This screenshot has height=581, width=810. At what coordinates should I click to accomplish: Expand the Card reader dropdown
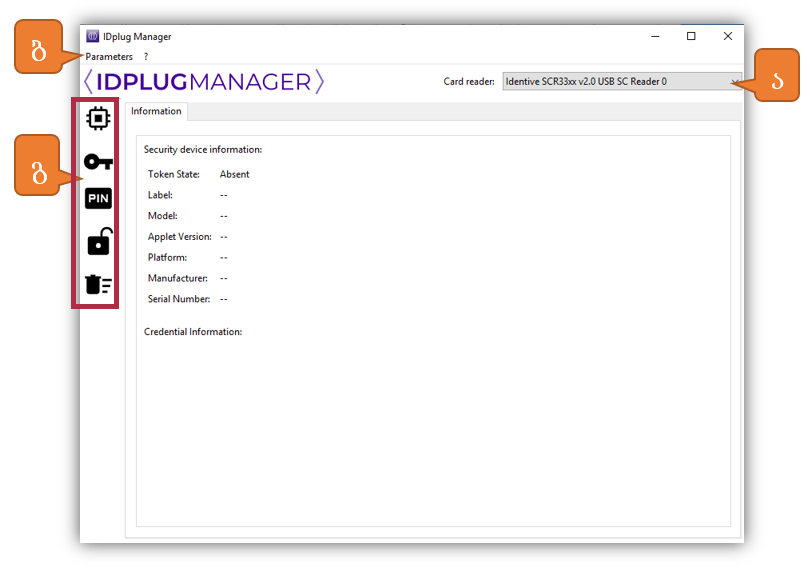pyautogui.click(x=735, y=82)
